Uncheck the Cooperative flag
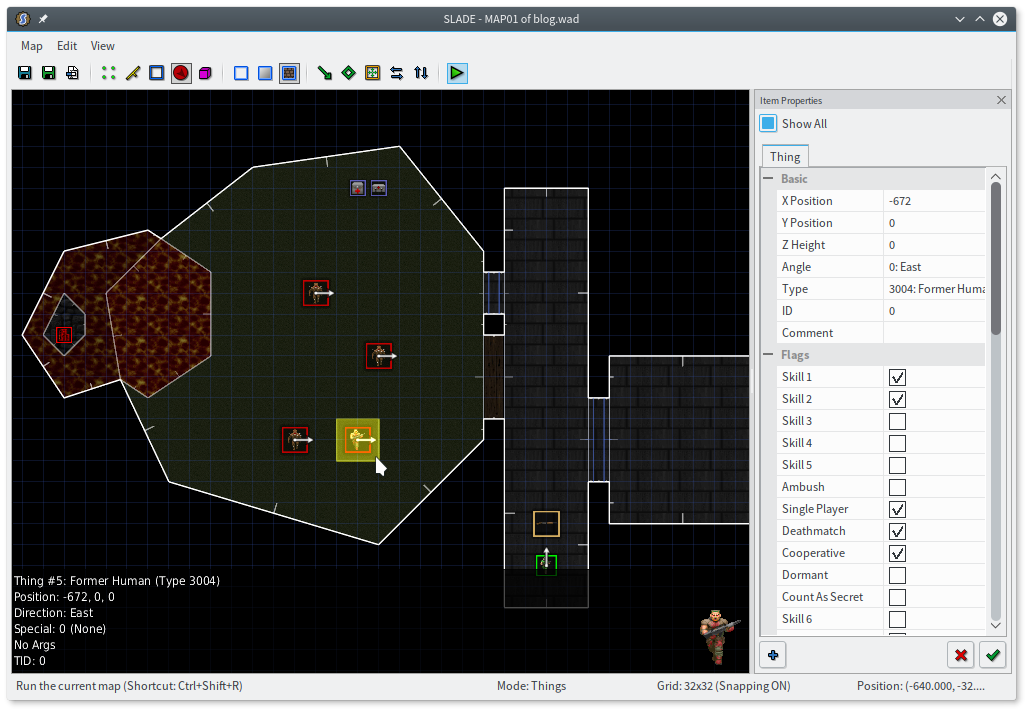The image size is (1029, 713). click(x=897, y=553)
